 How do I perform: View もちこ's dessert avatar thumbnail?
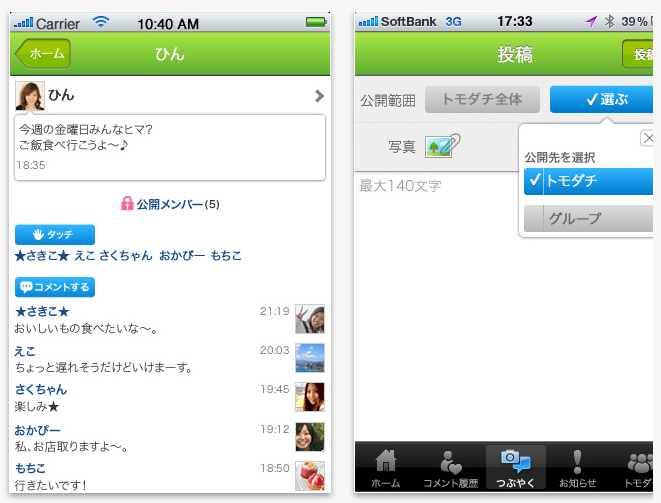point(310,476)
